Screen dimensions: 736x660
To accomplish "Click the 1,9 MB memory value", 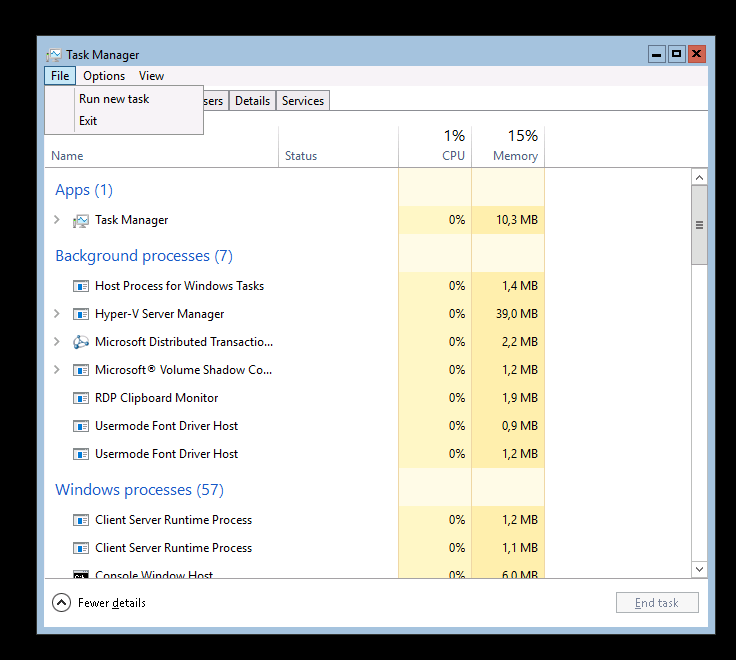I will [x=520, y=398].
